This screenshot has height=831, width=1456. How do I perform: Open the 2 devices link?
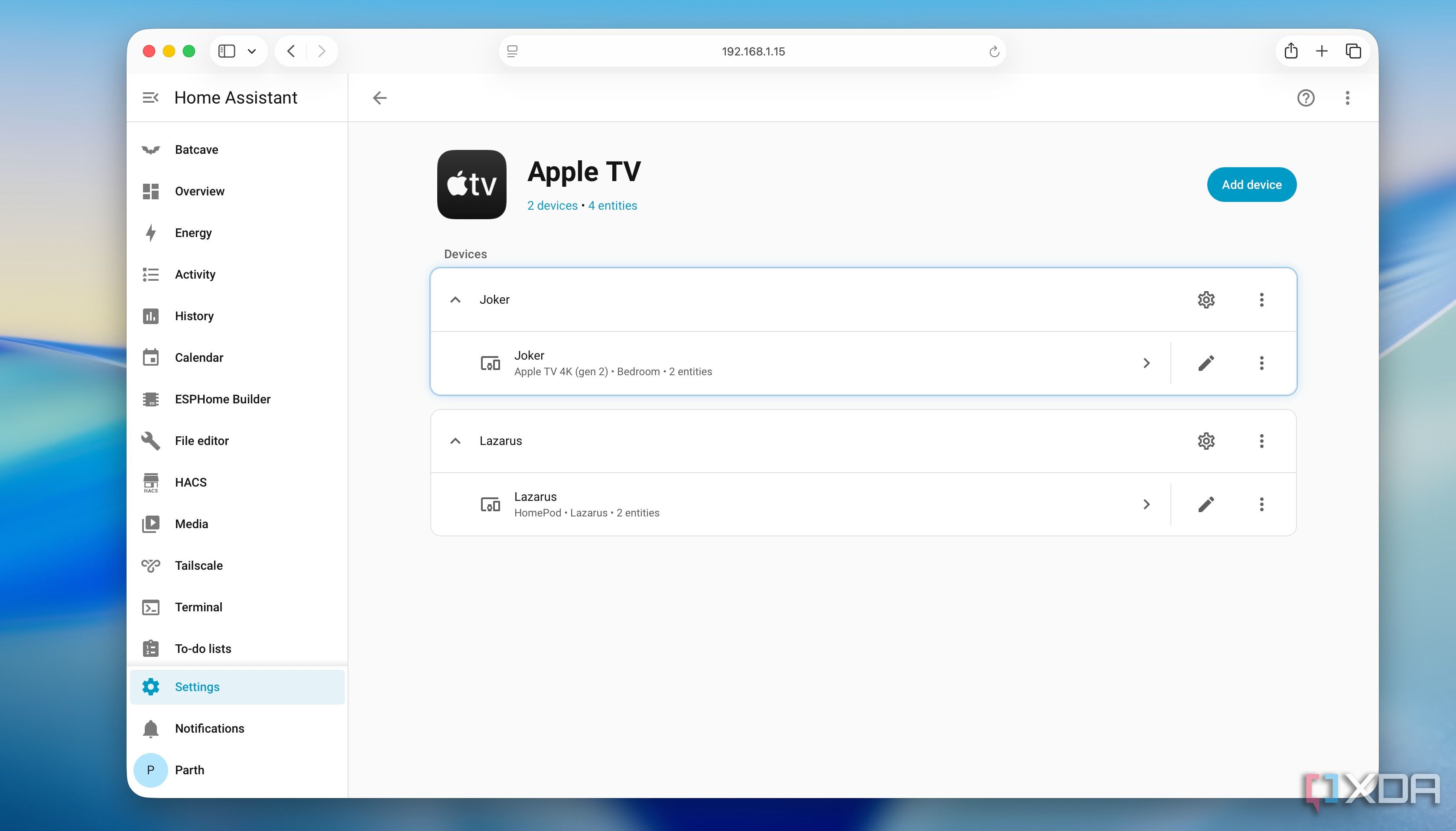pyautogui.click(x=552, y=205)
